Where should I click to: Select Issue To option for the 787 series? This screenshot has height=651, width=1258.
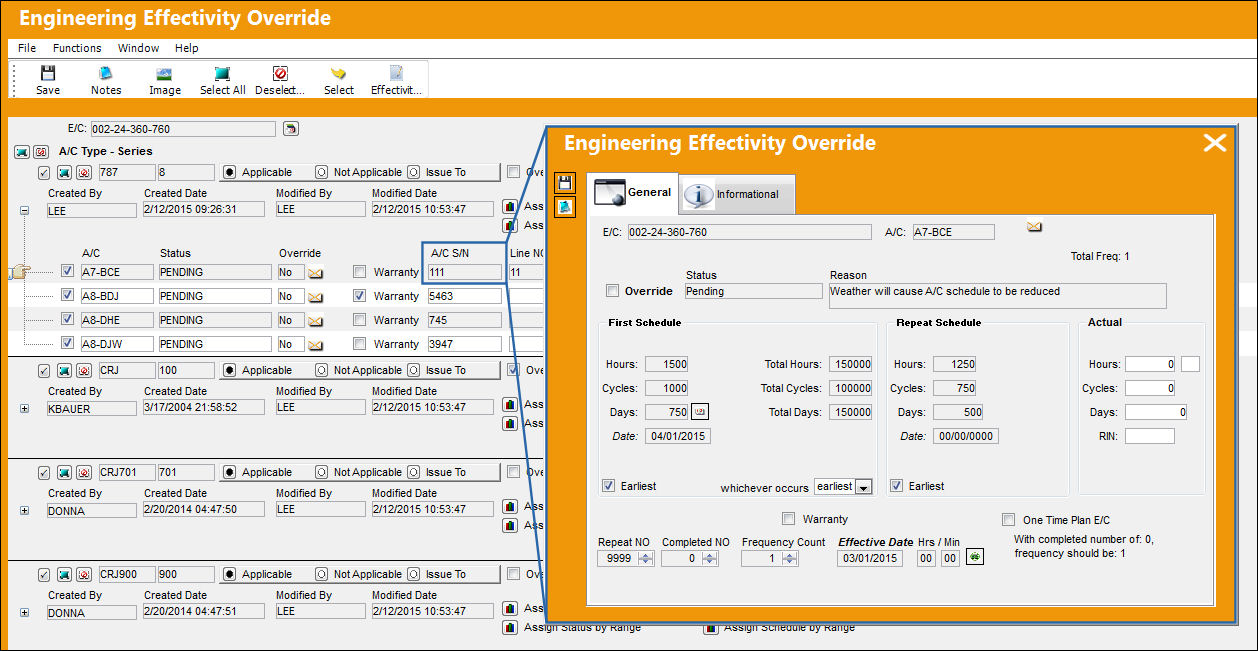click(x=414, y=172)
